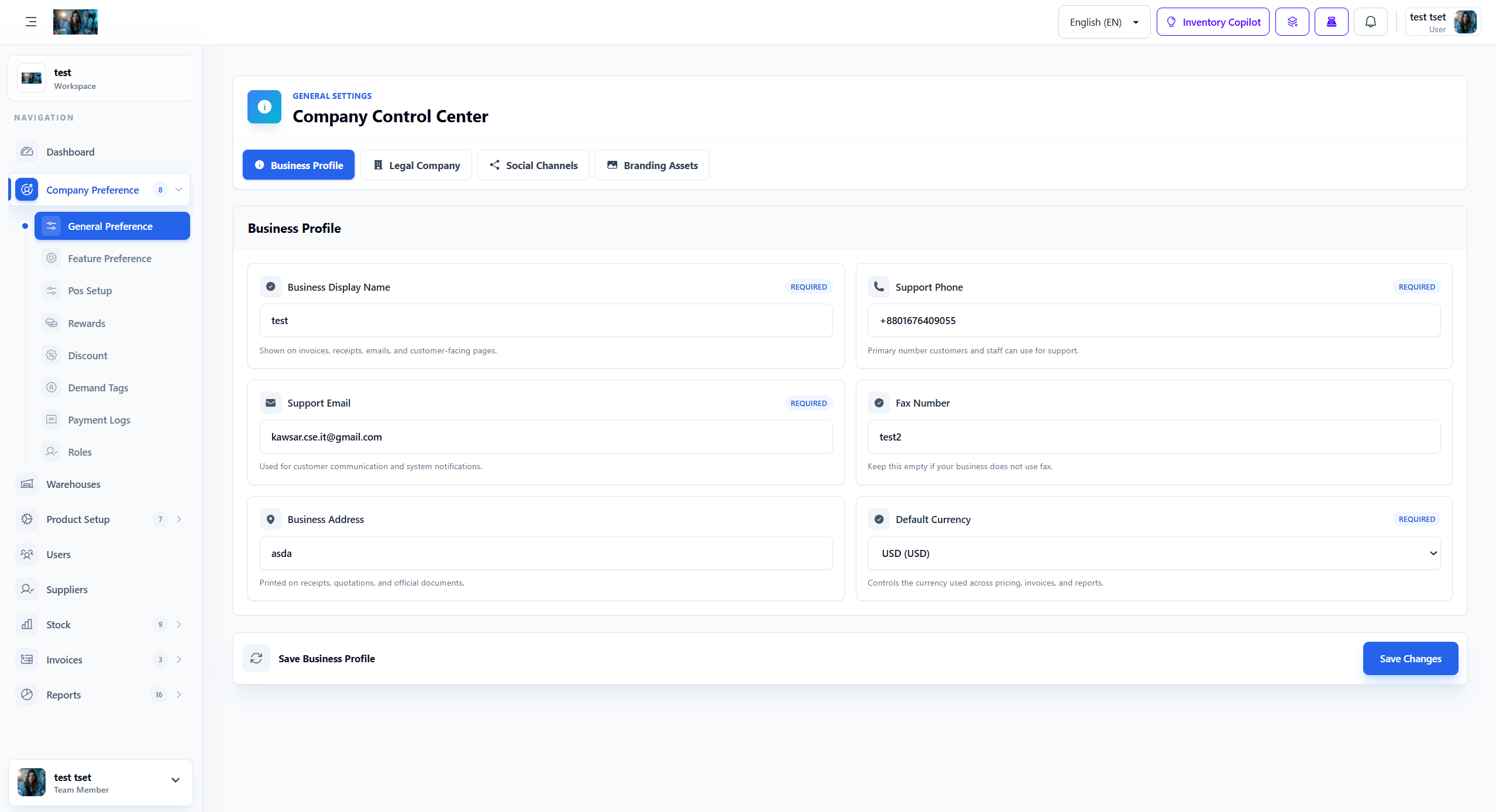The height and width of the screenshot is (812, 1496).
Task: Click the Feature Preference gear icon
Action: 51,258
